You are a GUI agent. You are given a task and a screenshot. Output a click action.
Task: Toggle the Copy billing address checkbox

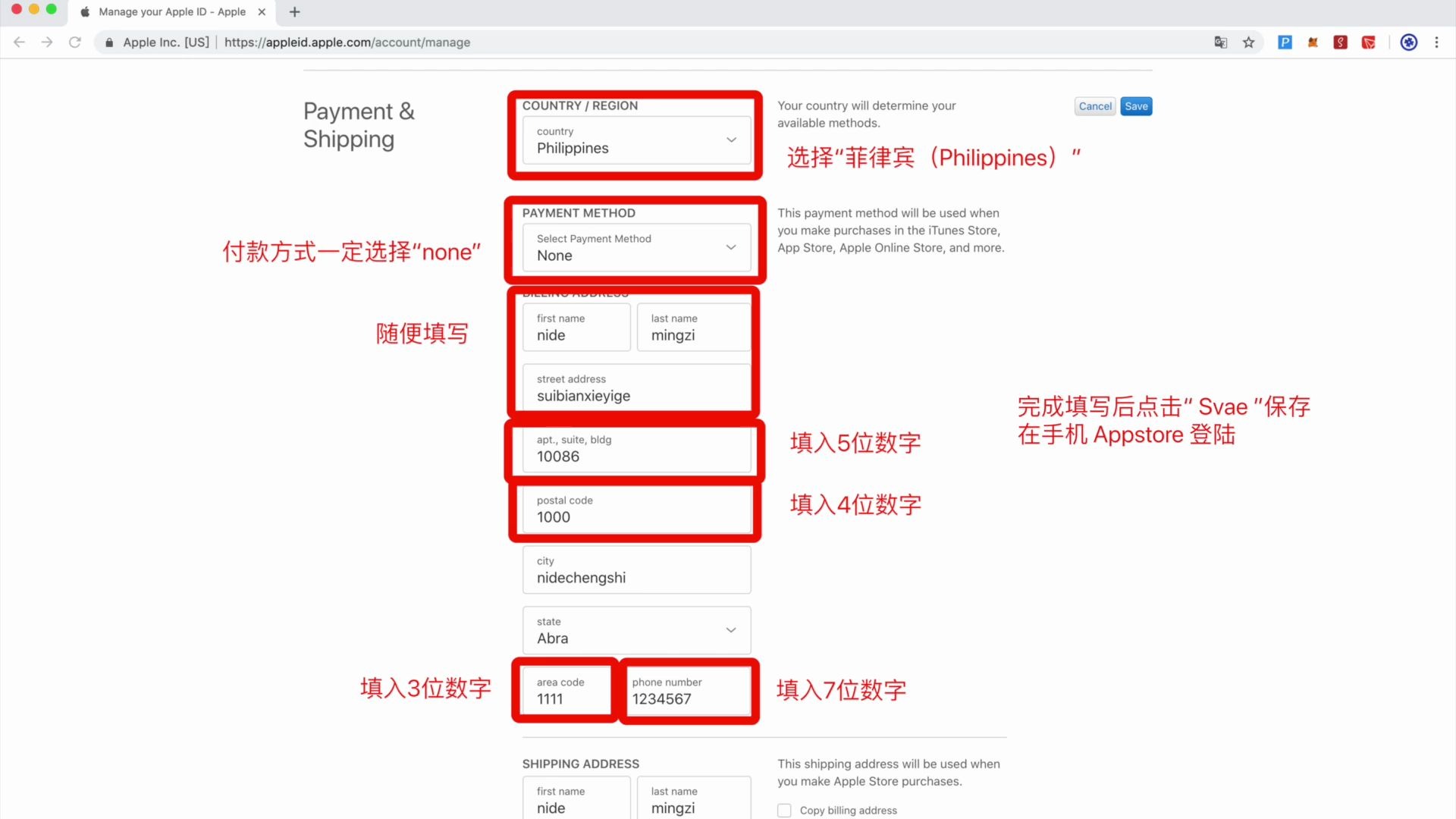click(784, 810)
